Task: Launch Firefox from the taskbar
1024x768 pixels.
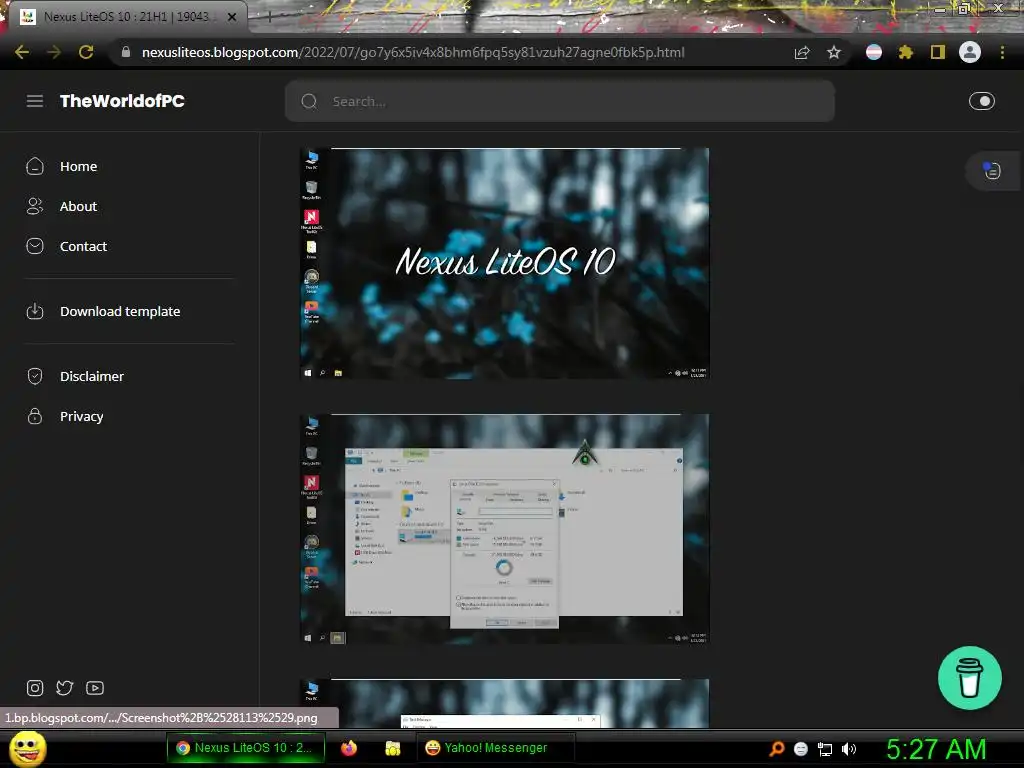Action: click(x=349, y=748)
